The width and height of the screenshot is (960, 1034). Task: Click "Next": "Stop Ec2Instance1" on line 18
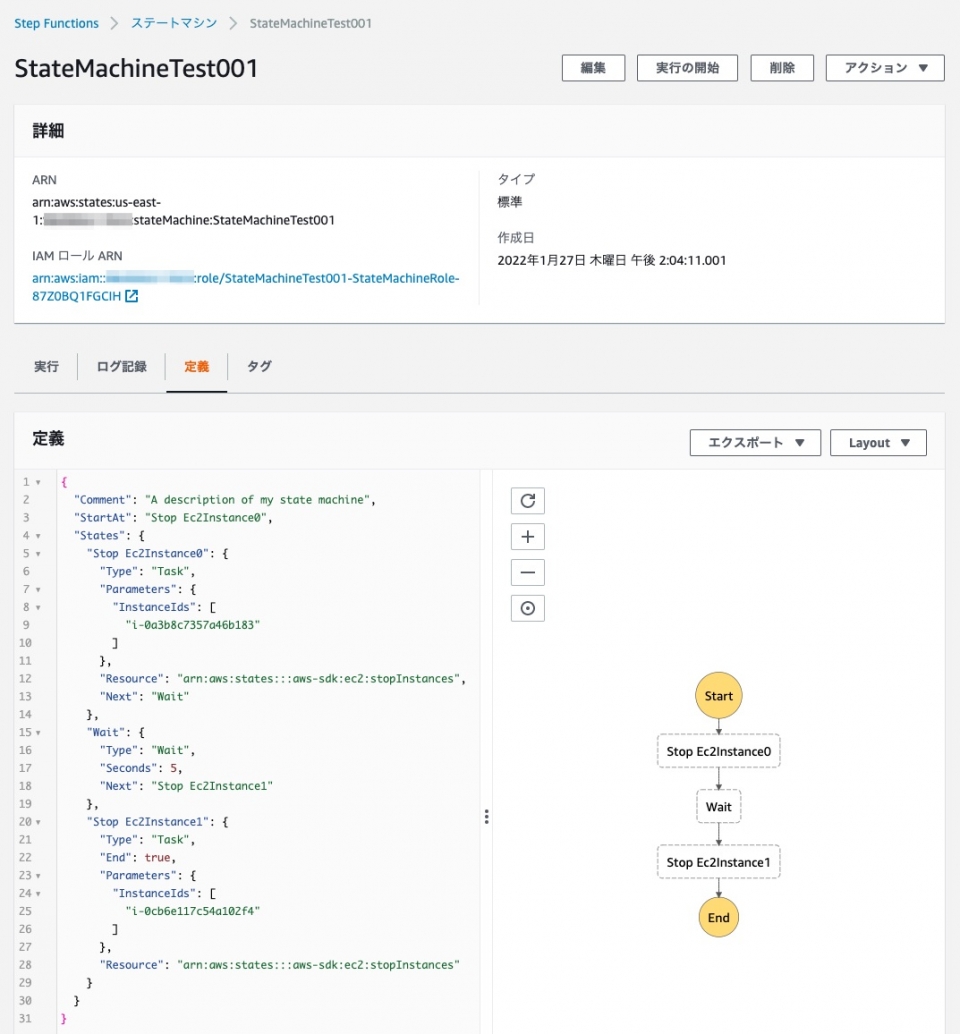click(186, 785)
